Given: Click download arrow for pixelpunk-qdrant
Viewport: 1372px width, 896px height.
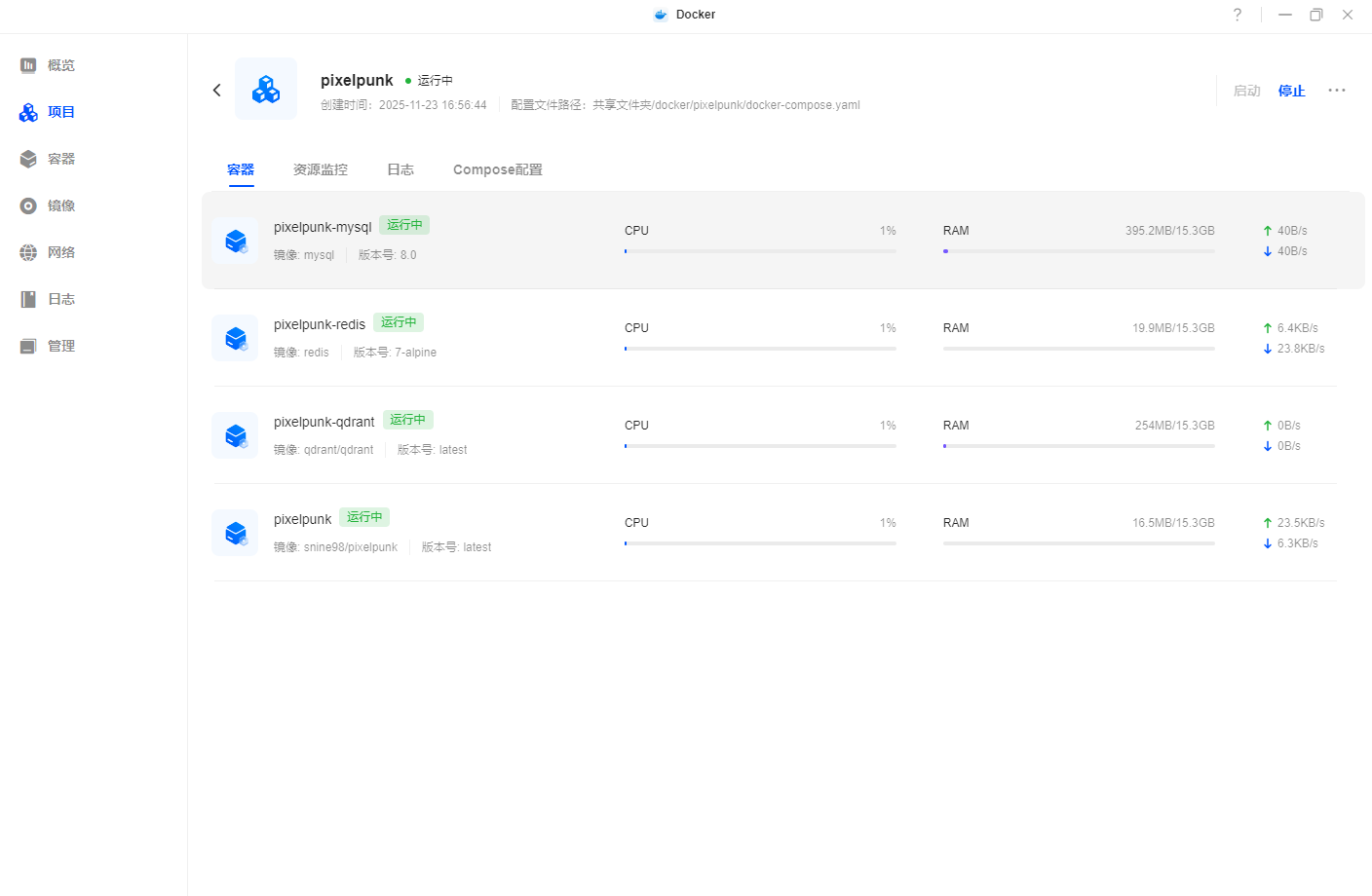Looking at the screenshot, I should click(x=1267, y=446).
